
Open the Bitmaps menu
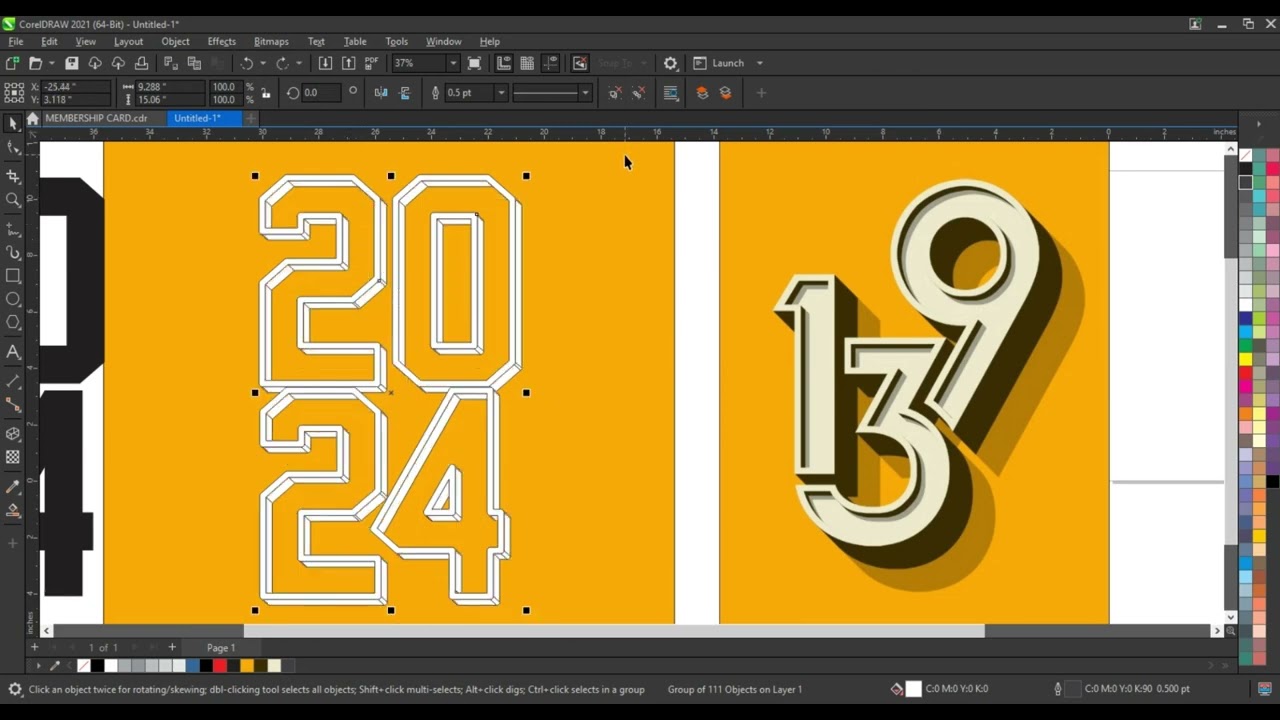271,41
